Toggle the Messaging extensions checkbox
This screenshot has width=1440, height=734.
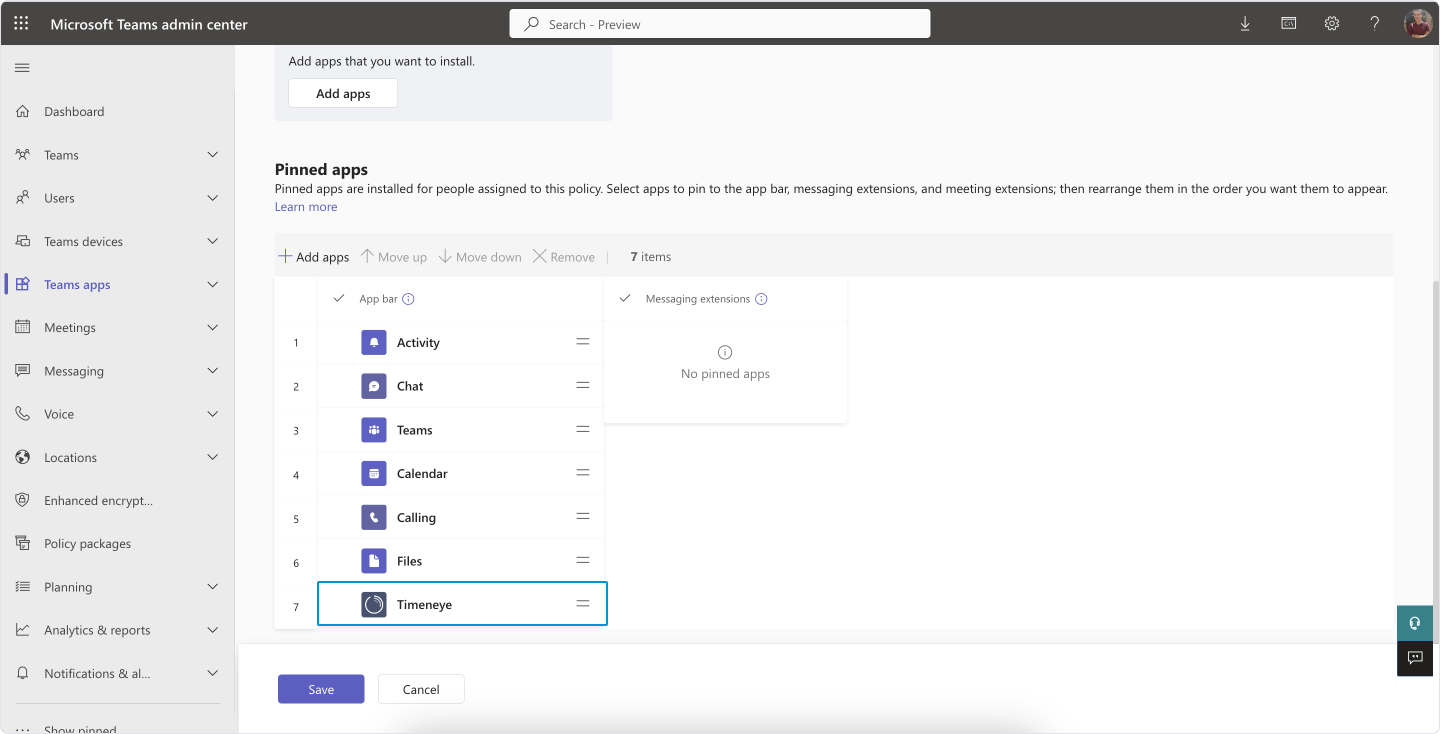tap(625, 298)
